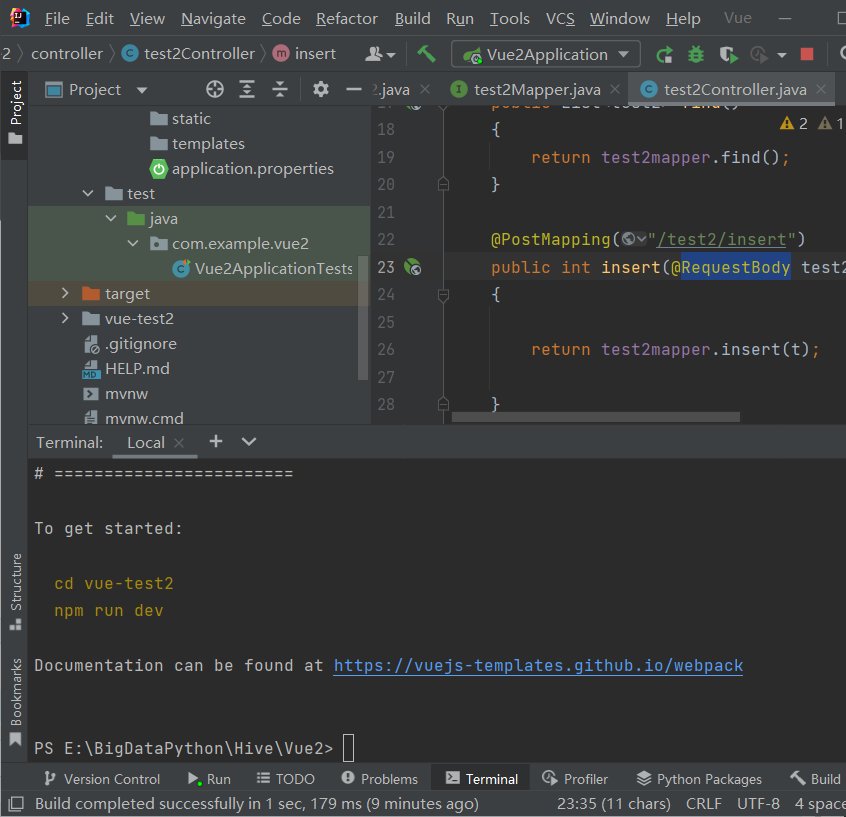The width and height of the screenshot is (846, 817).
Task: Click the Rerun Vue2Application icon
Action: coord(665,55)
